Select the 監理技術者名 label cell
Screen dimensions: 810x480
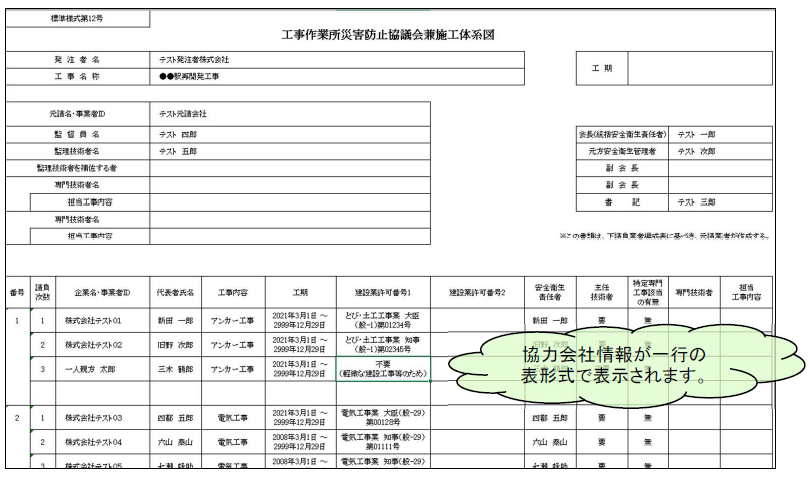(77, 151)
